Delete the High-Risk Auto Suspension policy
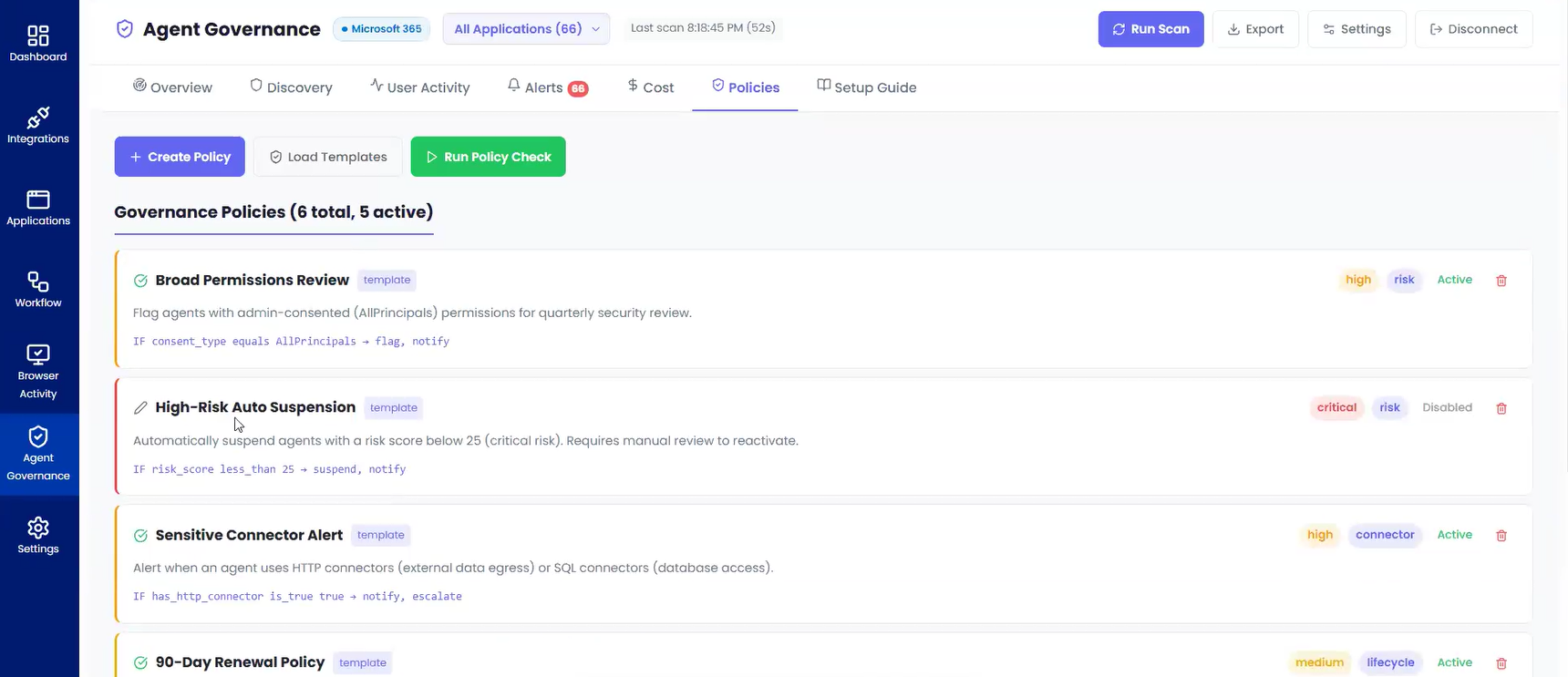Viewport: 1568px width, 677px height. 1501,408
